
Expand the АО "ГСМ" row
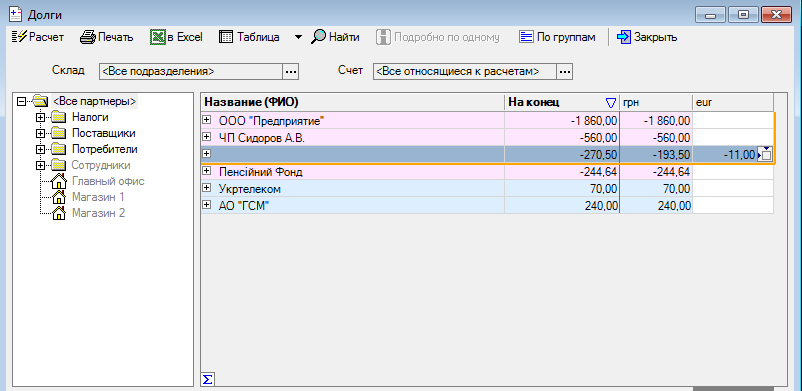coord(207,205)
